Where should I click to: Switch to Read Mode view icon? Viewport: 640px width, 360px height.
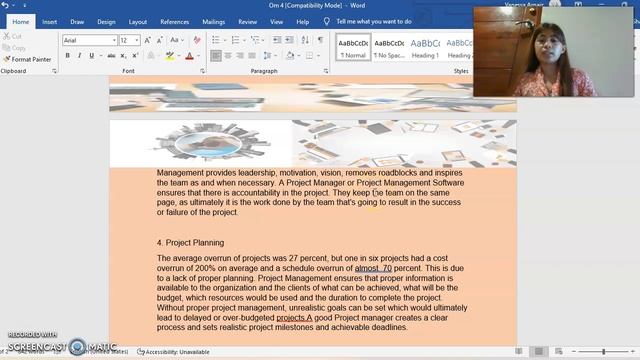(x=519, y=351)
